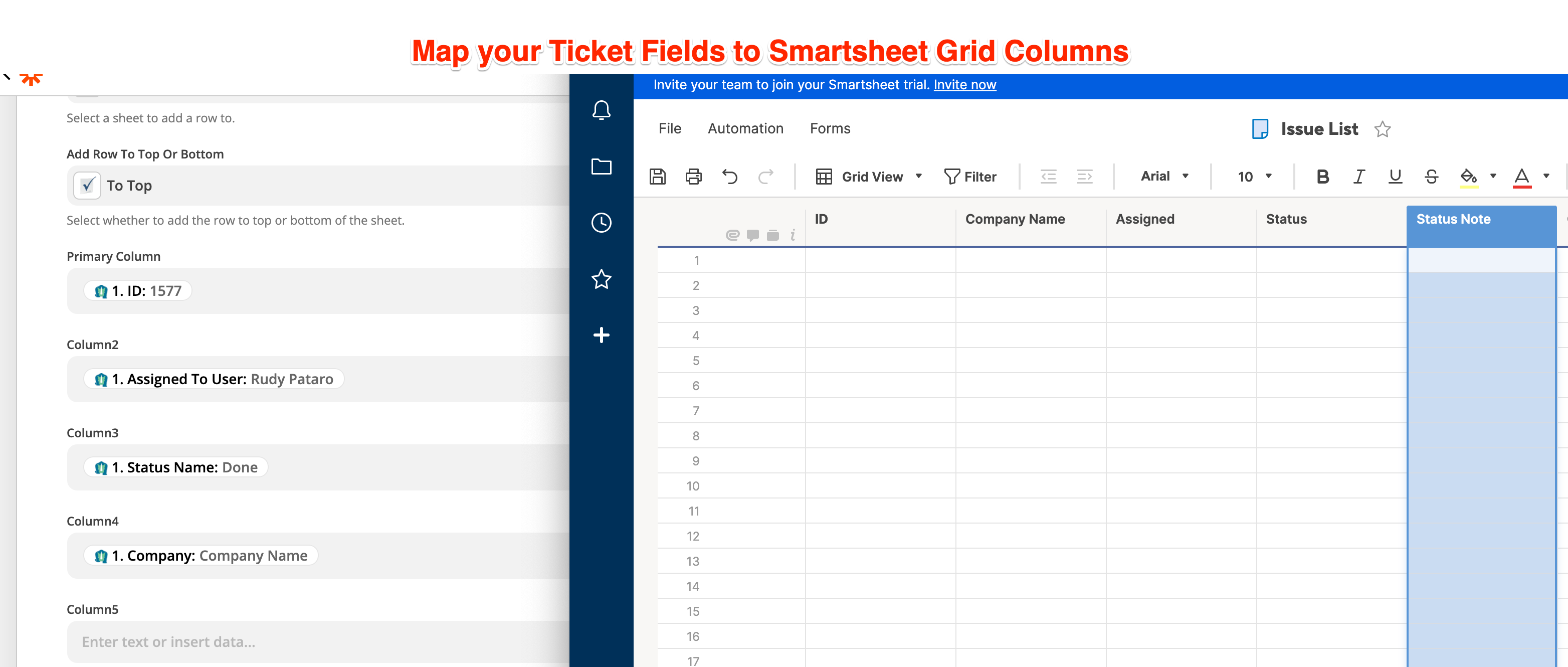Click the Filter button
Viewport: 1568px width, 667px height.
[x=969, y=177]
